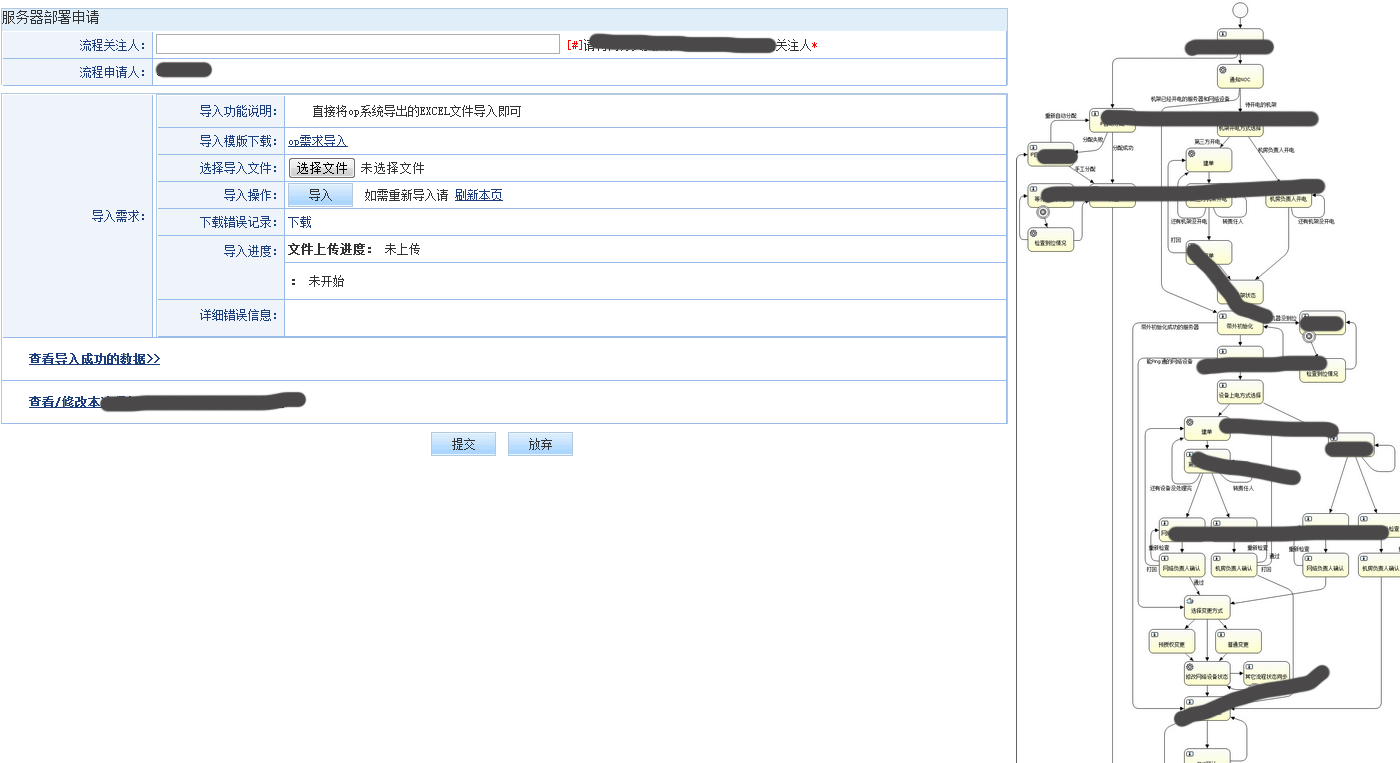Select the 普通变更 node
The width and height of the screenshot is (1400, 763).
click(1238, 641)
